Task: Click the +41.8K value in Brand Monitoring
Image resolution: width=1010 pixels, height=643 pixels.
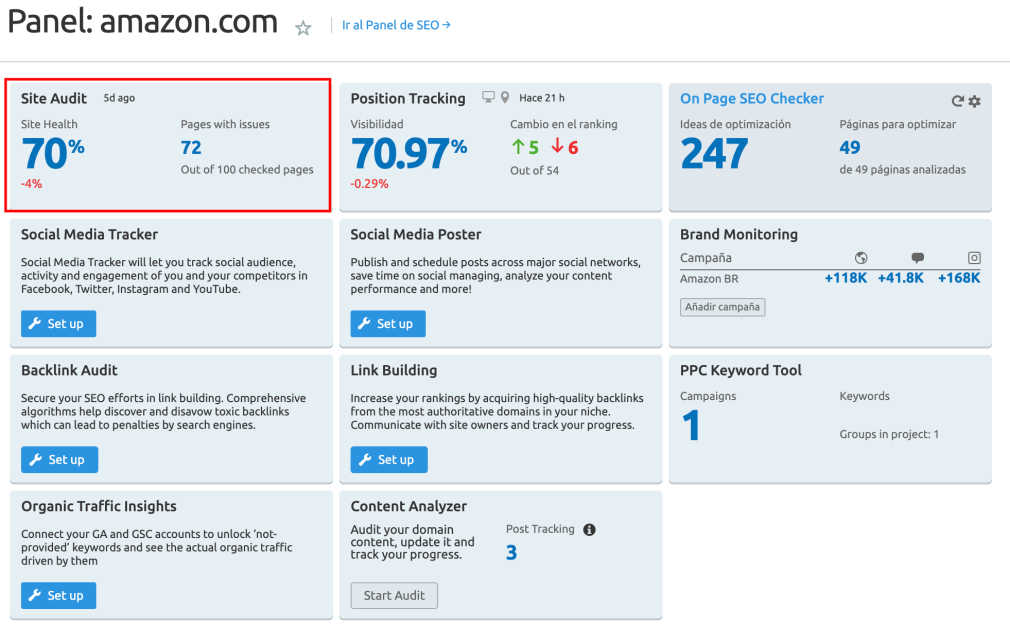Action: point(900,278)
